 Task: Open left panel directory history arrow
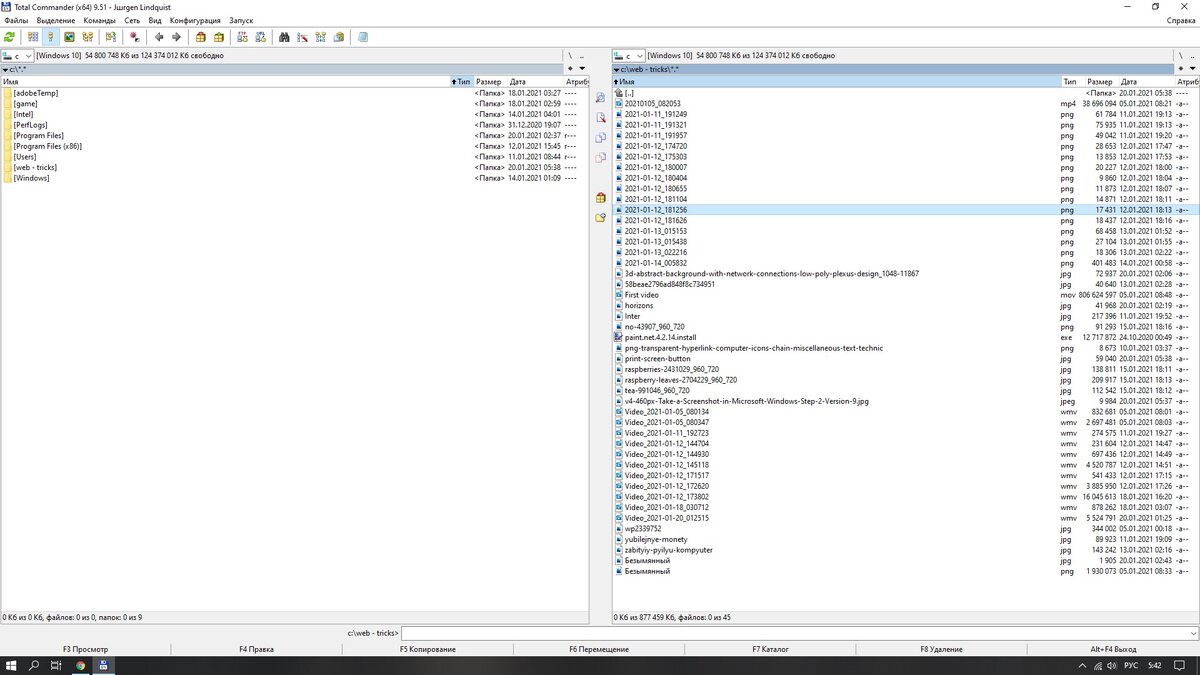[x=583, y=68]
